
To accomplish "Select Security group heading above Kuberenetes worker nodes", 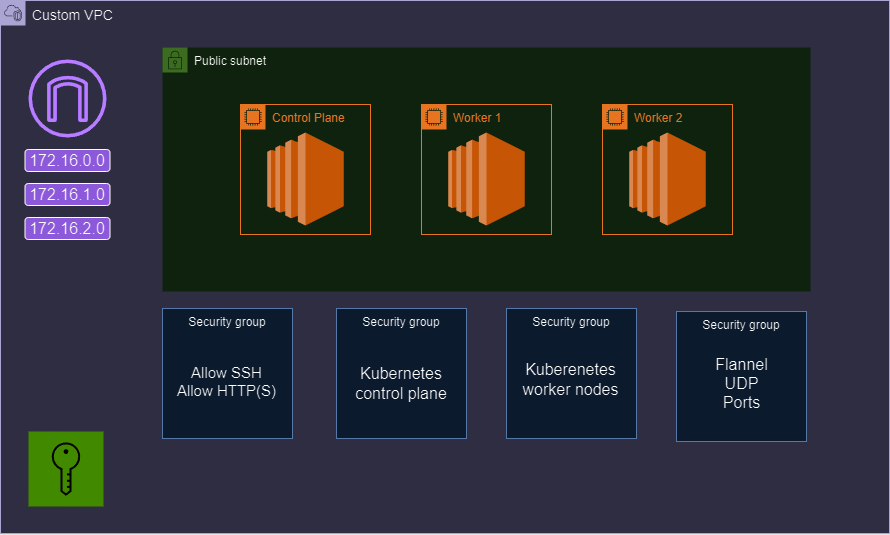I will 571,322.
